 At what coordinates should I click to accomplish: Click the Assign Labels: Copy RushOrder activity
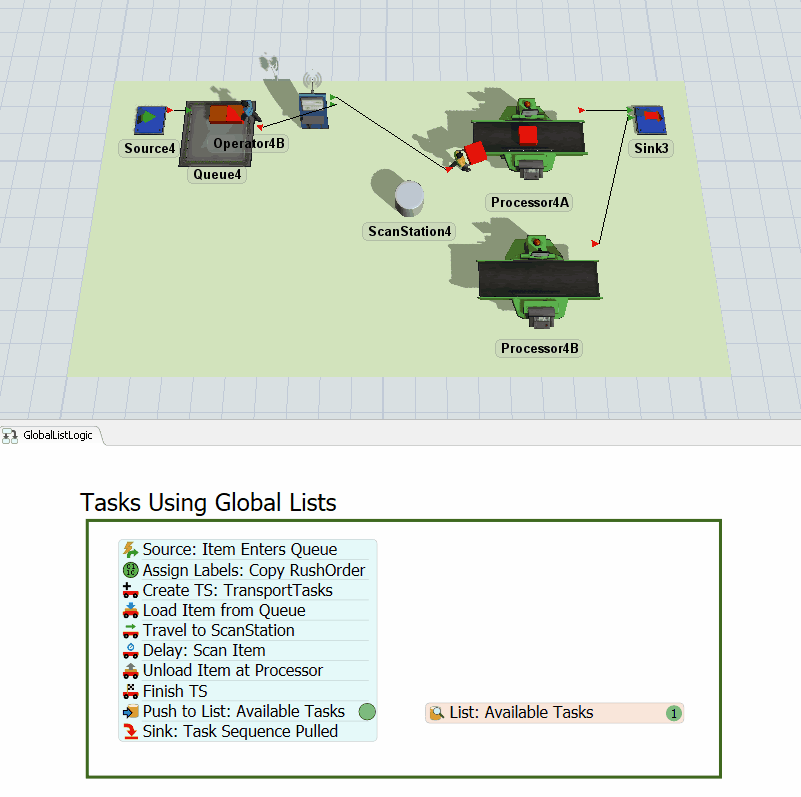coord(253,570)
